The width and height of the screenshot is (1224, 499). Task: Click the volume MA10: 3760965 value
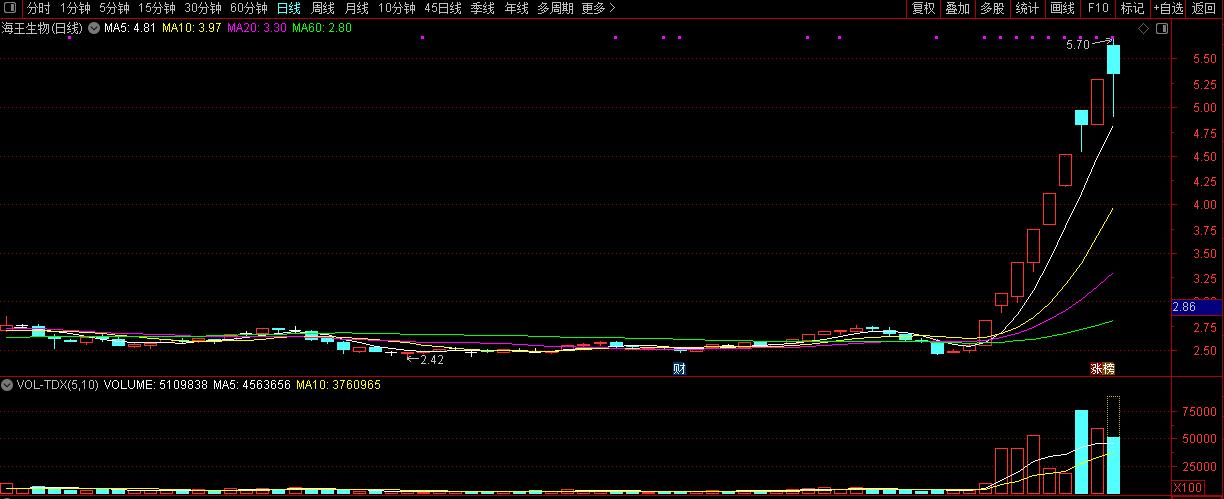tap(339, 384)
